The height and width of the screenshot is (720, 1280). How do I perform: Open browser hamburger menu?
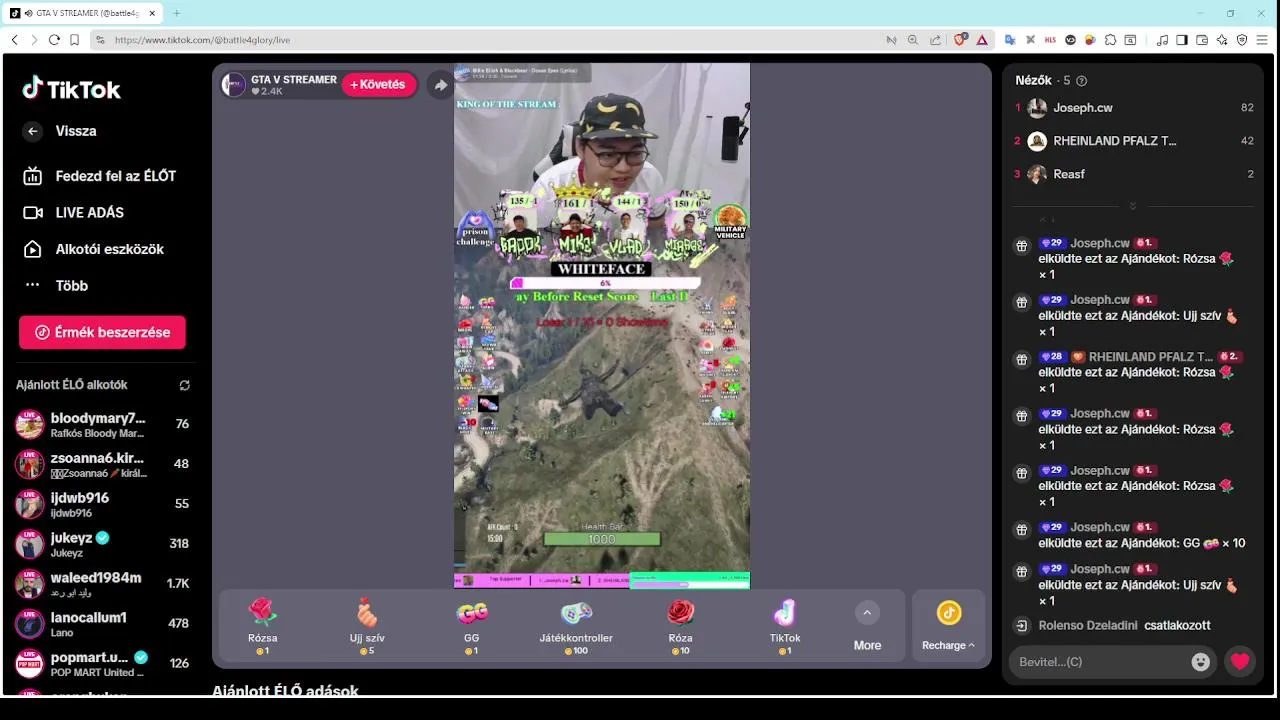(x=1264, y=40)
